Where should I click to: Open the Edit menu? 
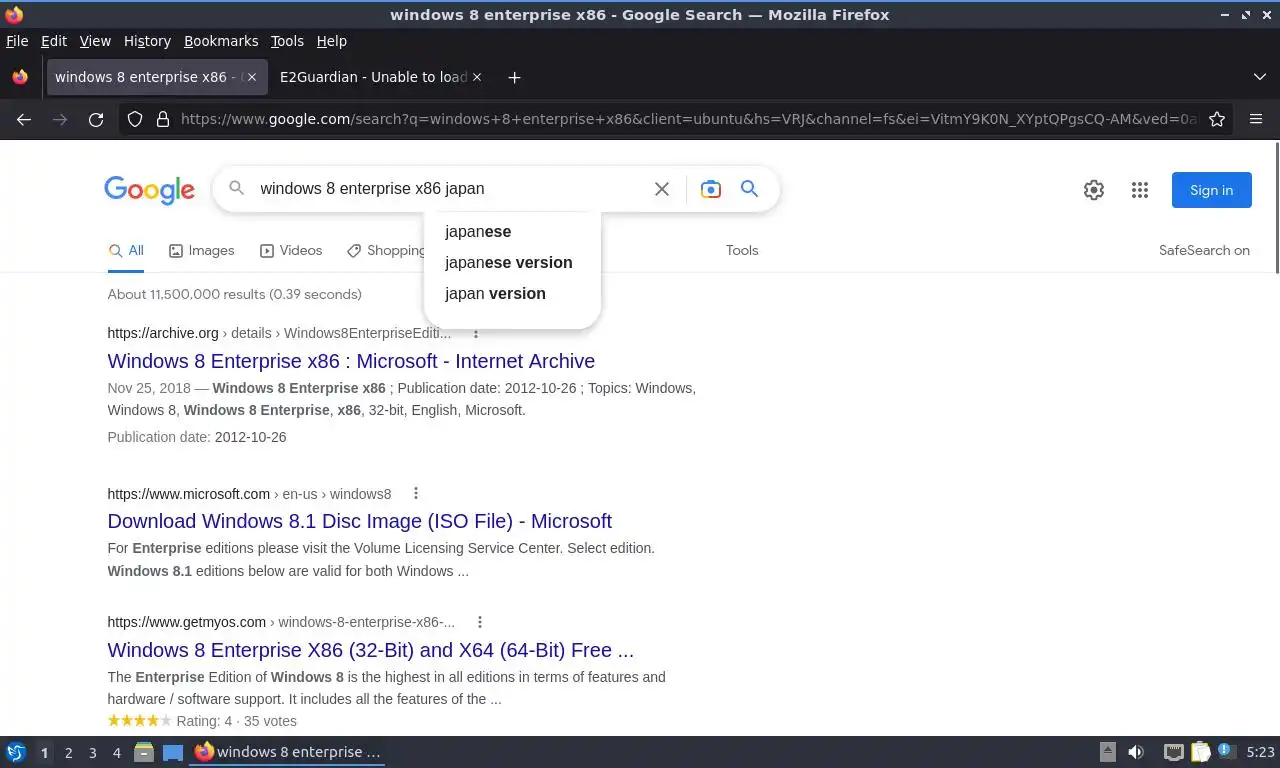pos(54,41)
